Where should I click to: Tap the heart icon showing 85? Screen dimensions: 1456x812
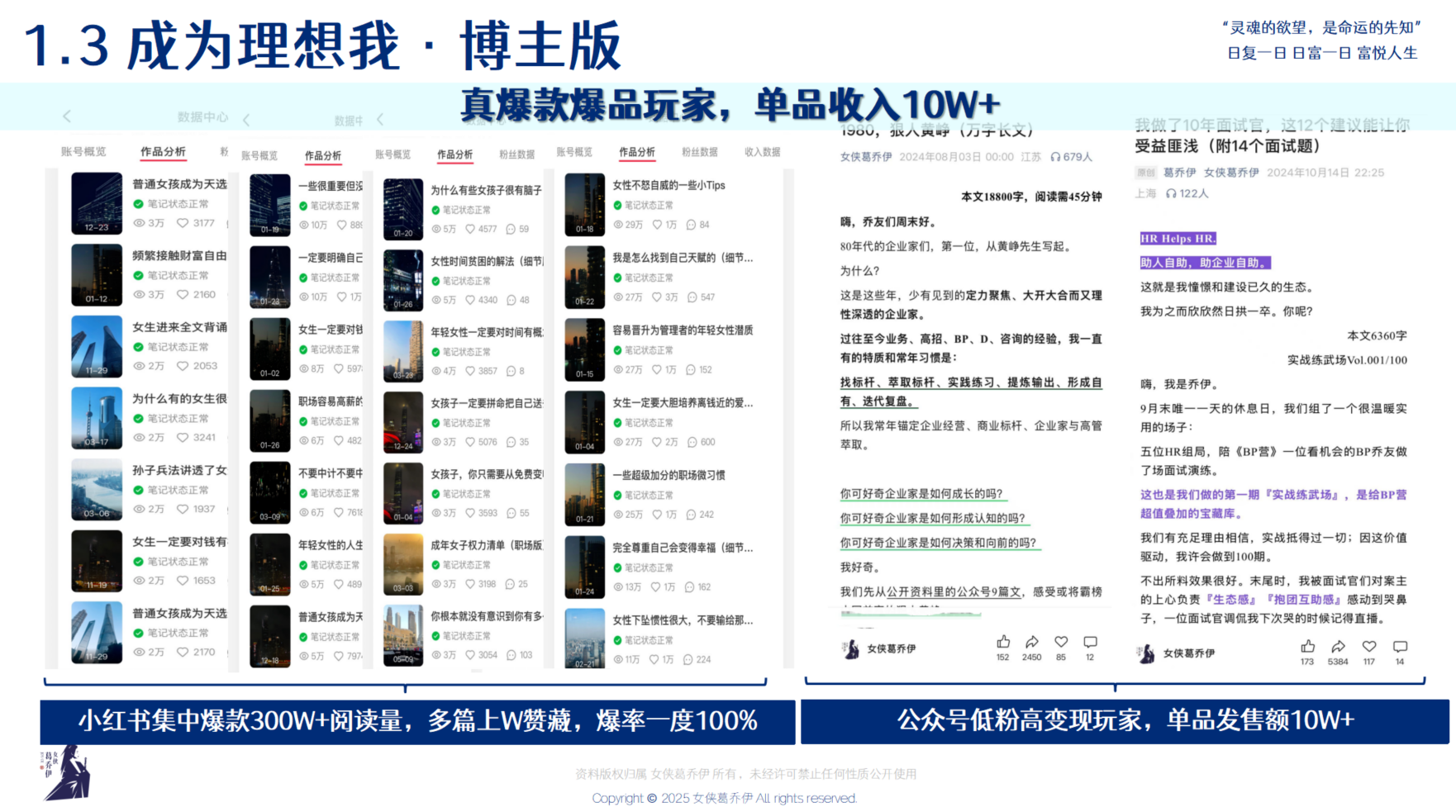[x=1061, y=642]
